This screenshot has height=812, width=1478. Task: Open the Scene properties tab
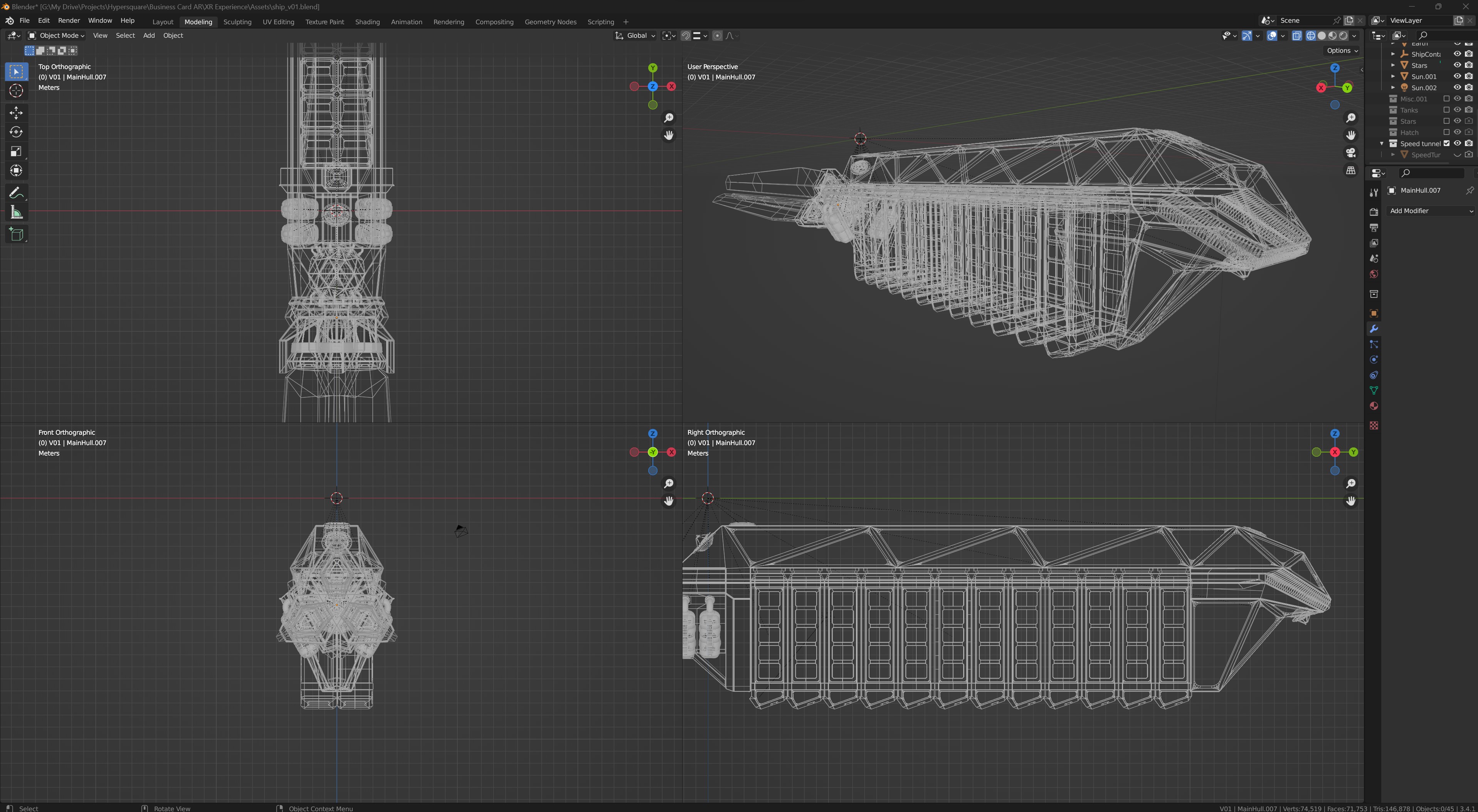pyautogui.click(x=1374, y=258)
